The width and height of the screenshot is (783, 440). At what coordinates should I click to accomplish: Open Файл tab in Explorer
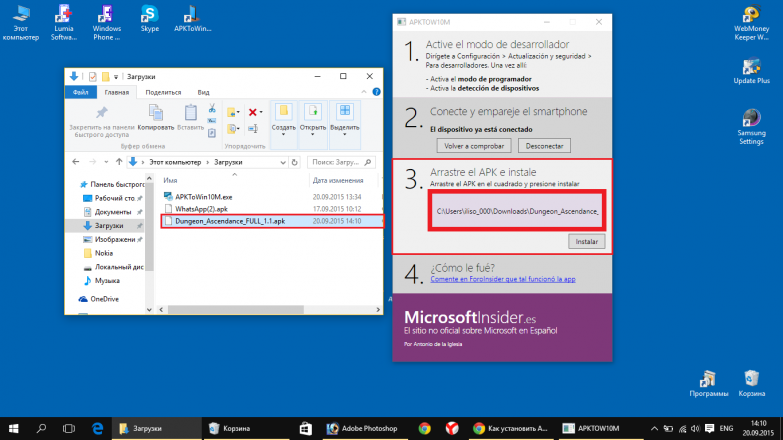coord(80,92)
